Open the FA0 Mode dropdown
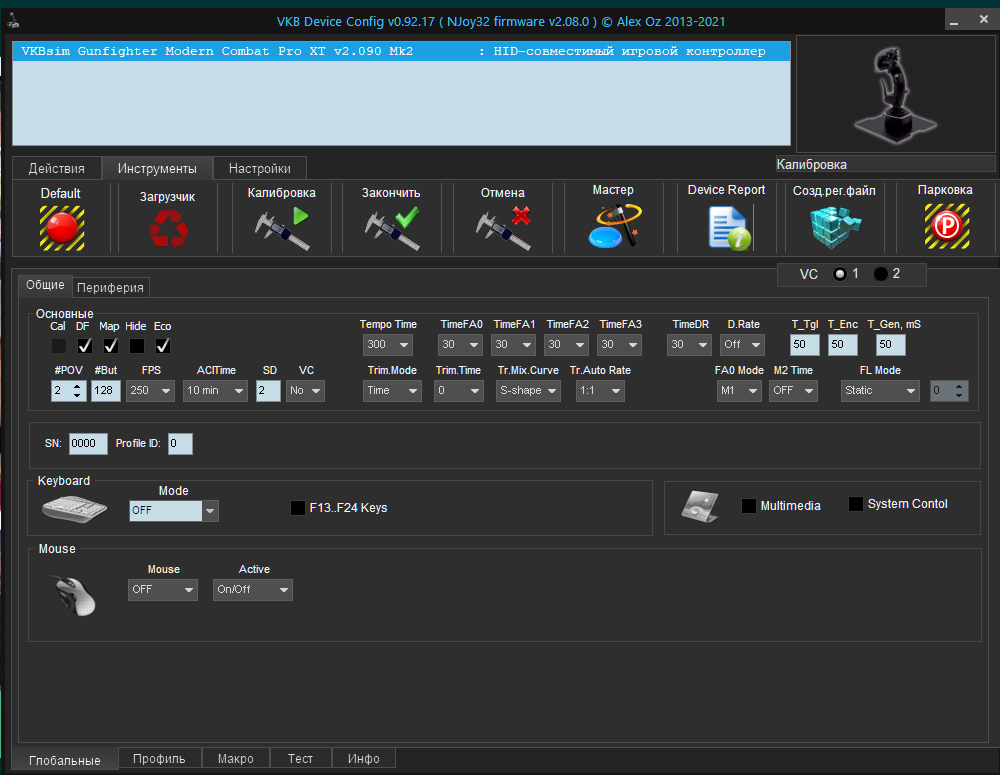This screenshot has width=1000, height=775. coord(739,390)
